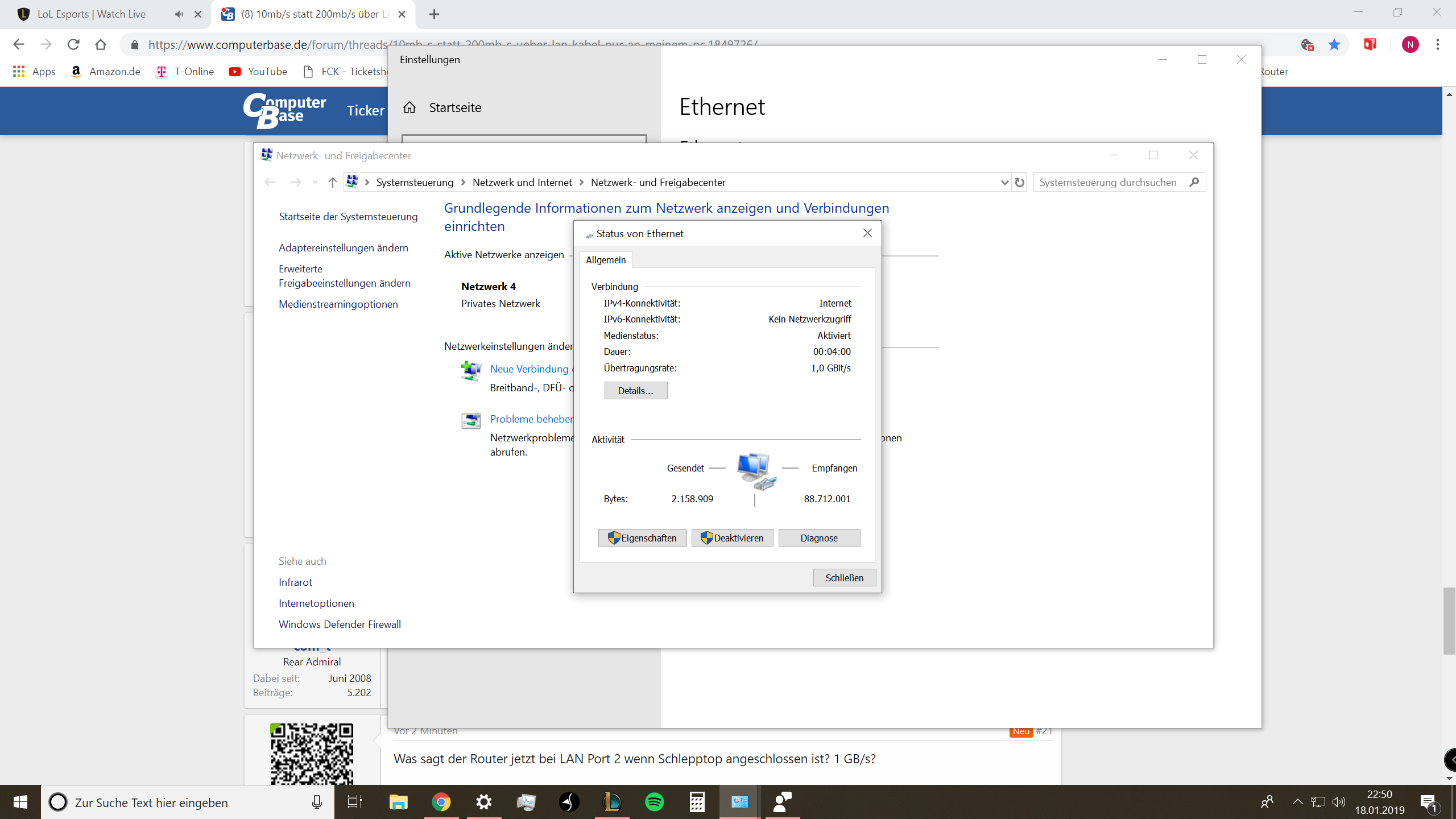
Task: Mute the LoL Esports tab audio icon
Action: pyautogui.click(x=179, y=14)
